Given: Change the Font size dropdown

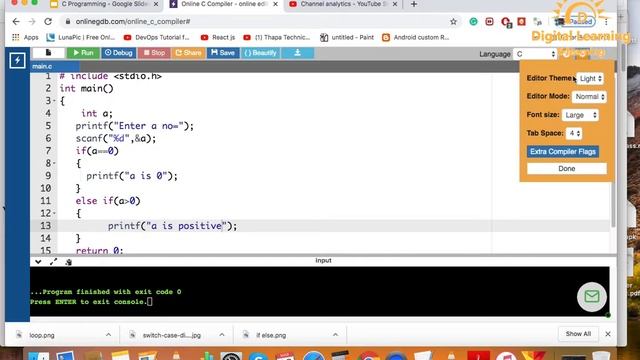Looking at the screenshot, I should click(580, 115).
